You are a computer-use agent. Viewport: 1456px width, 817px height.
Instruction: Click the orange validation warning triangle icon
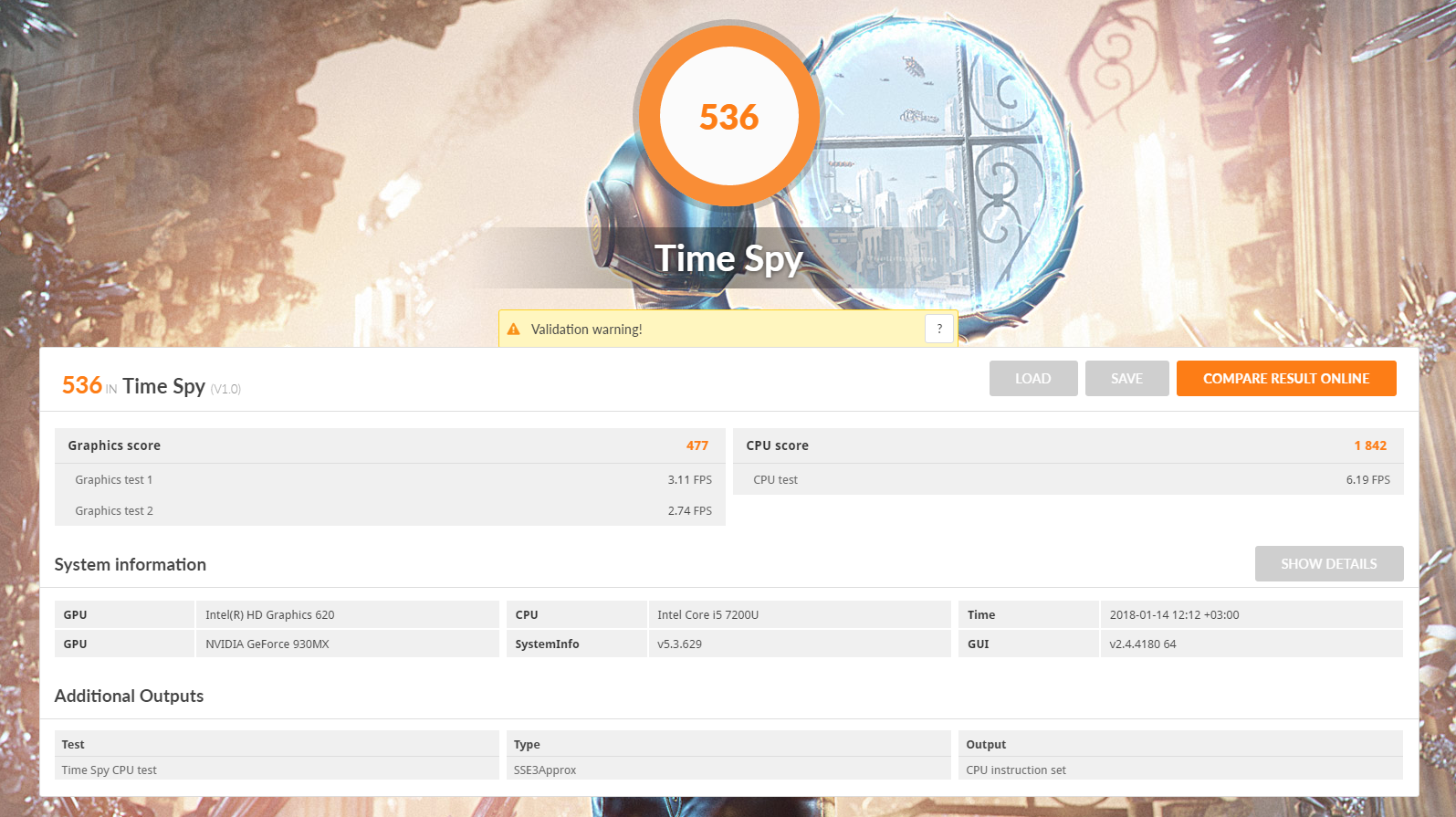pos(514,330)
